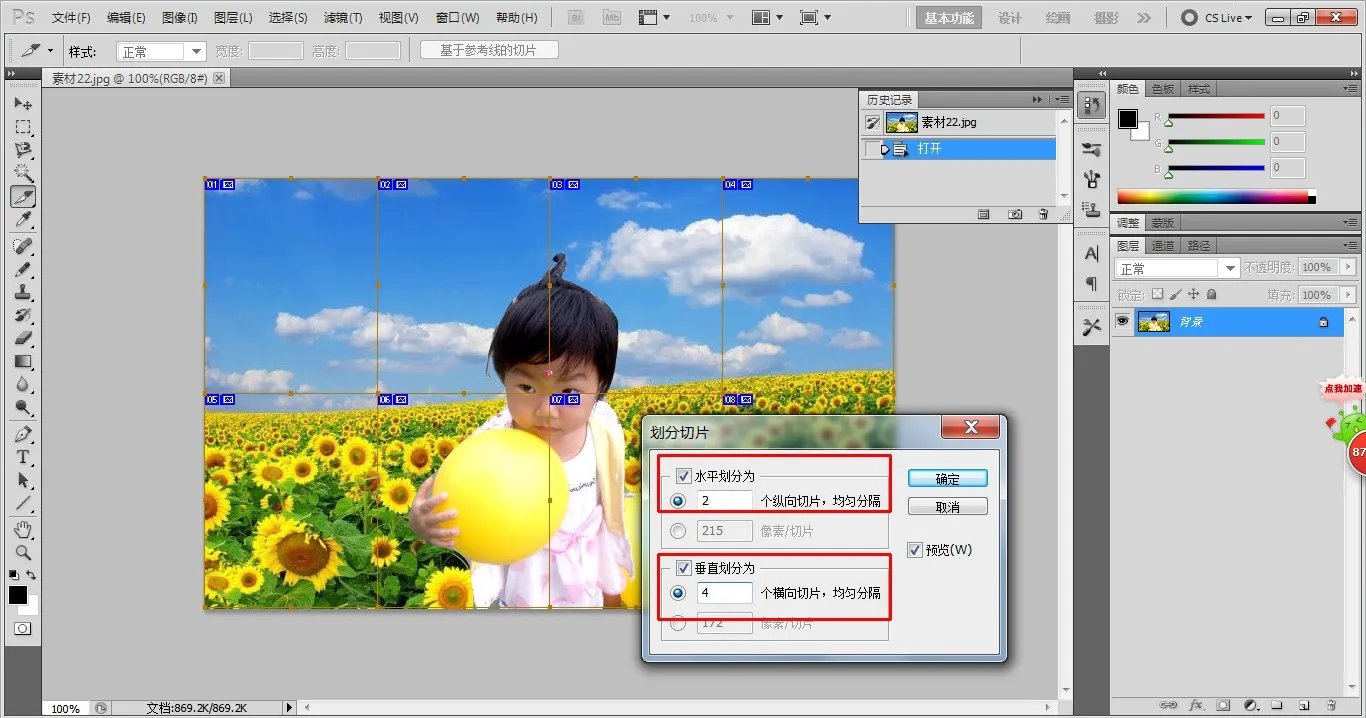Switch to the 通道 tab
This screenshot has width=1366, height=718.
coord(1163,245)
